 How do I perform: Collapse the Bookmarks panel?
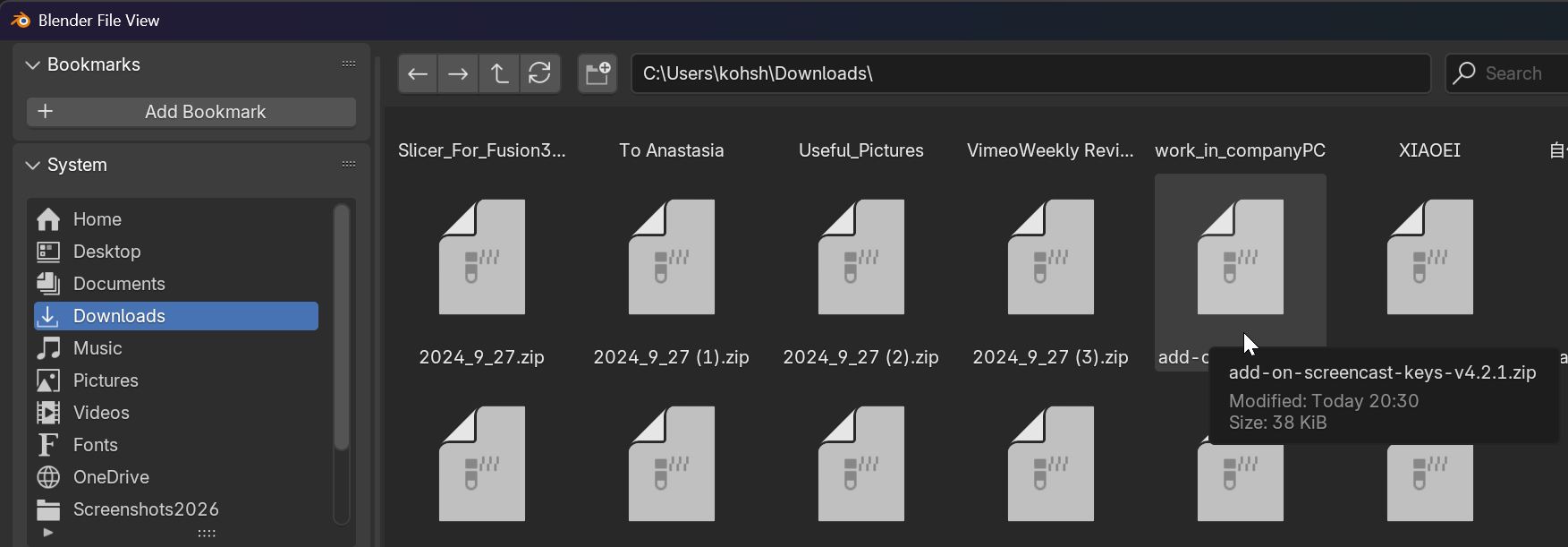[33, 64]
